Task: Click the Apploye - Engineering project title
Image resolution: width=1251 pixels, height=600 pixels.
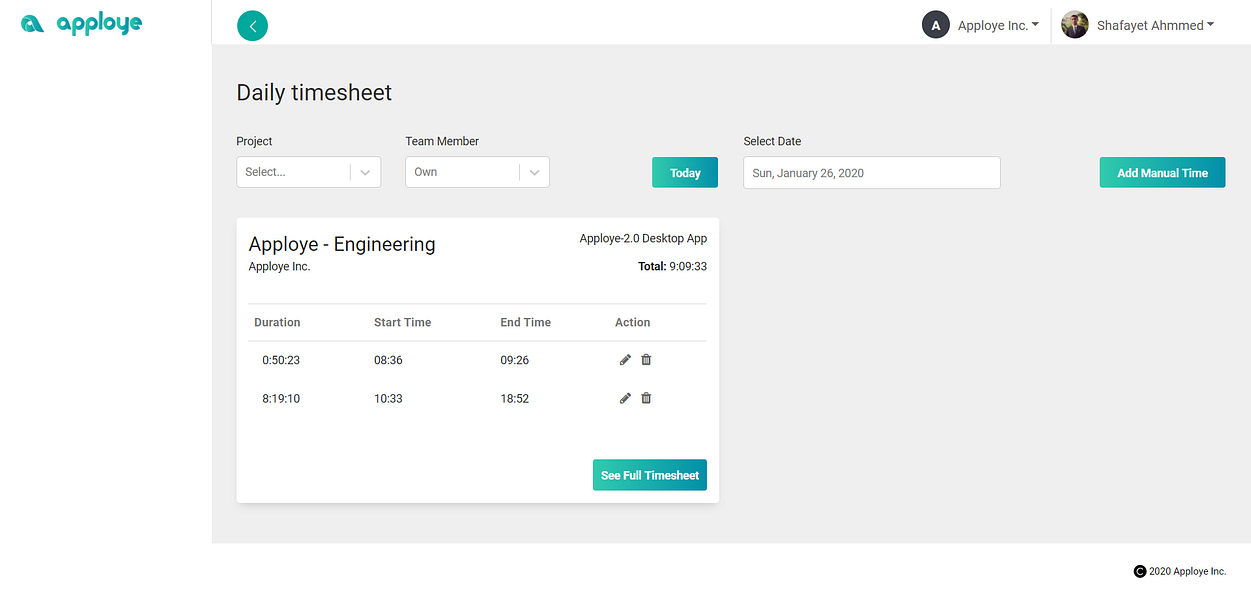Action: pos(342,244)
